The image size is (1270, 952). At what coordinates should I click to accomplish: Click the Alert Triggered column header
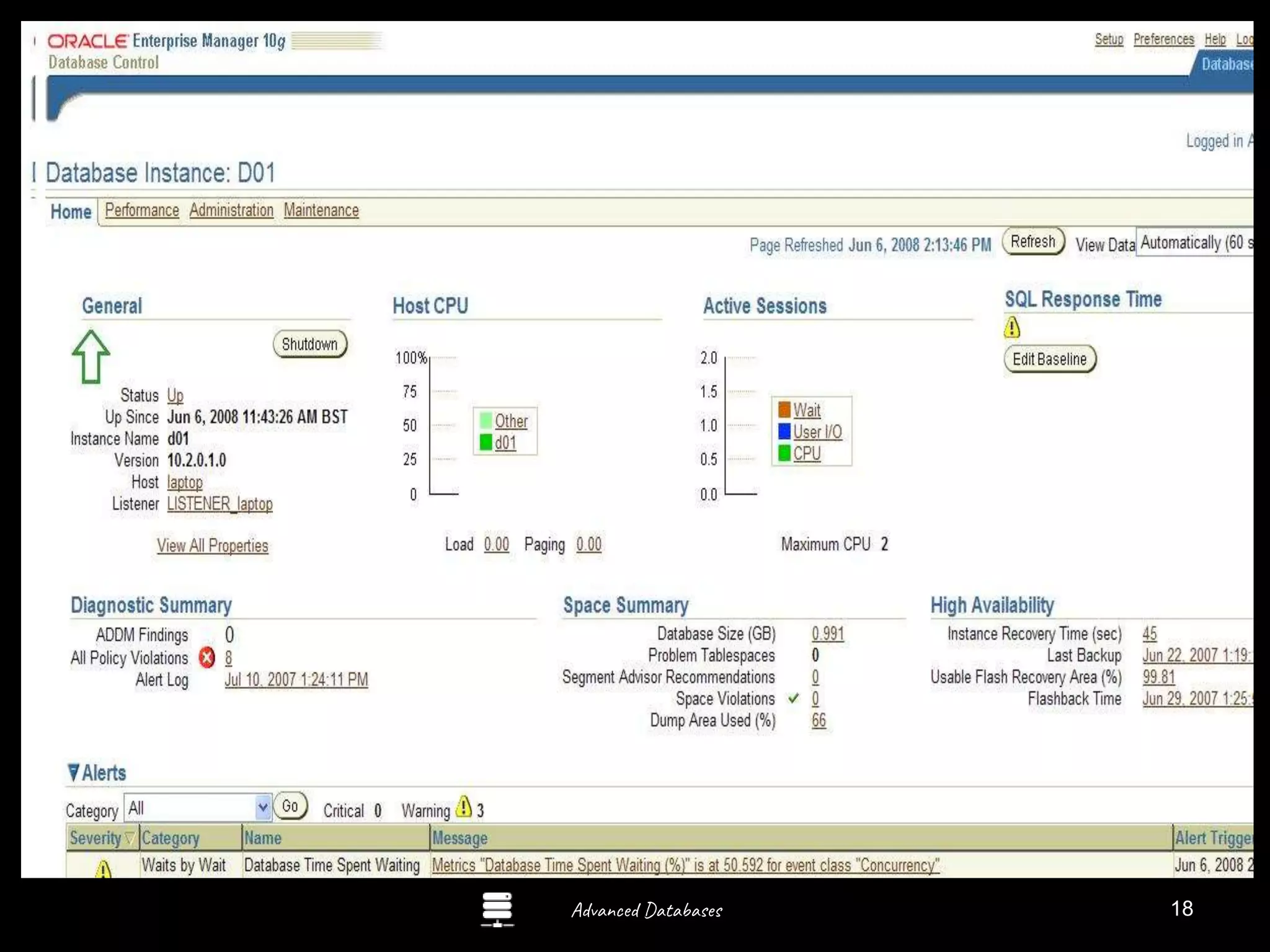point(1214,838)
